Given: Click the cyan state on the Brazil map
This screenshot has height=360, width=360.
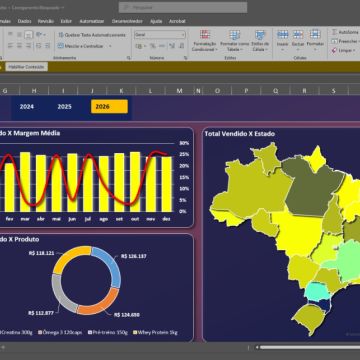Looking at the screenshot, I should [316, 291].
